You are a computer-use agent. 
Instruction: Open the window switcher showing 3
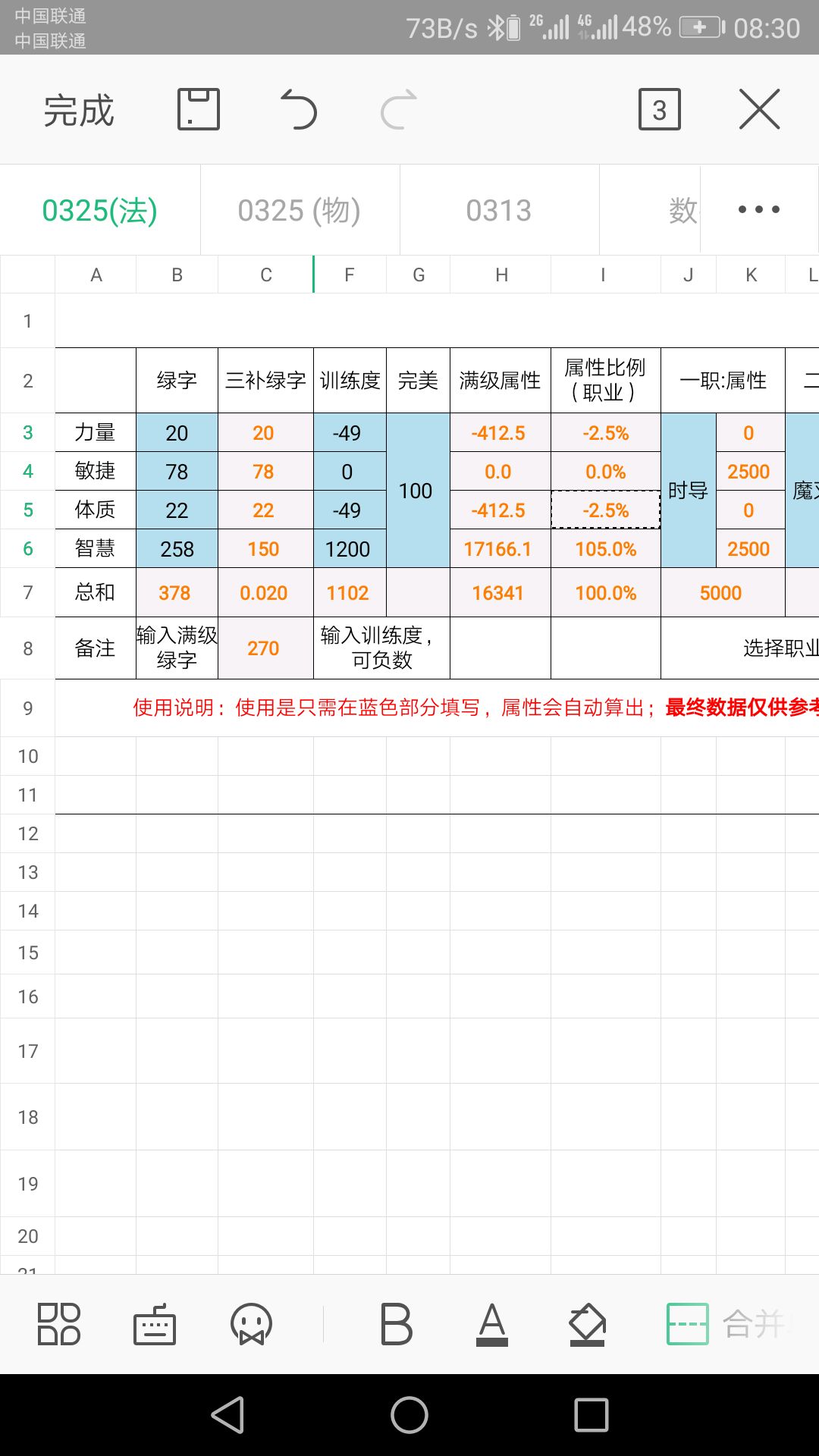(660, 109)
